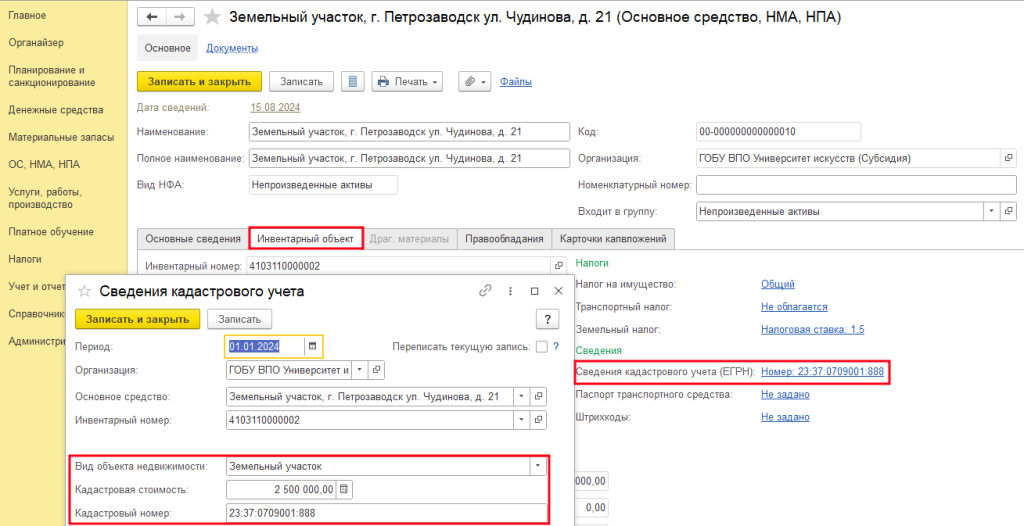
Task: Open the Входит в группу linked record
Action: click(1008, 212)
